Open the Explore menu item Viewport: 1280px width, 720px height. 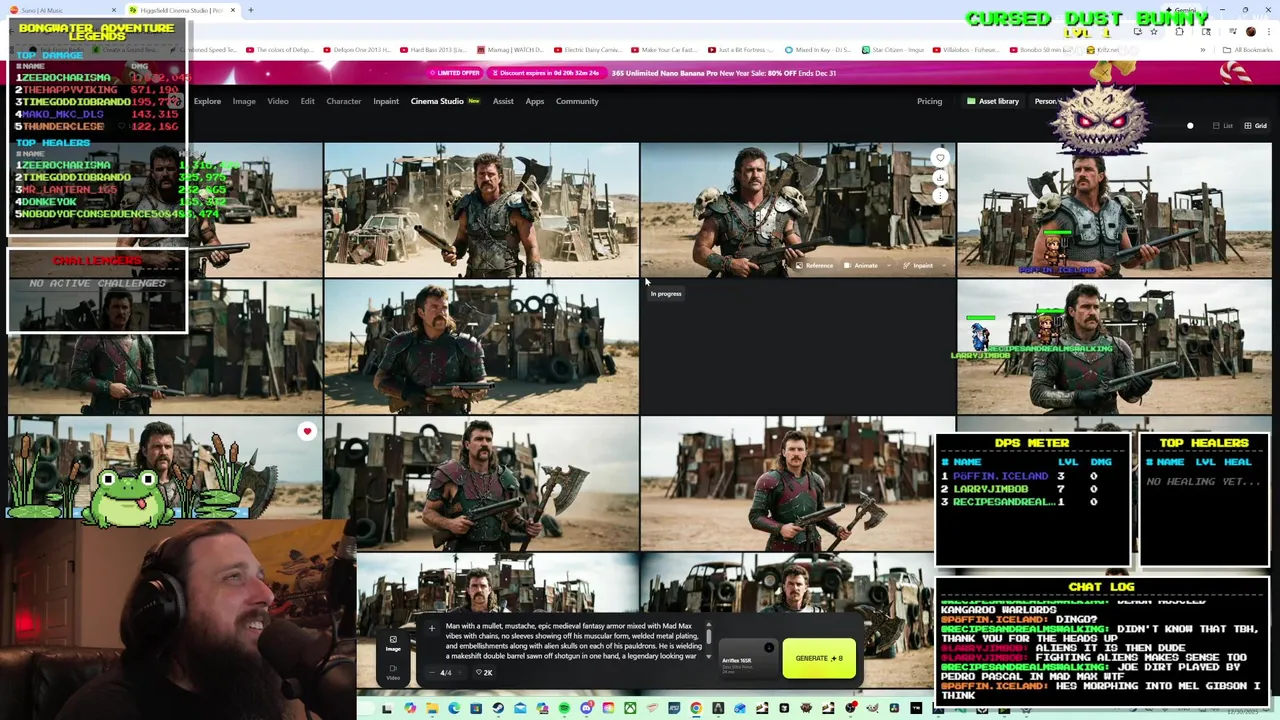207,101
